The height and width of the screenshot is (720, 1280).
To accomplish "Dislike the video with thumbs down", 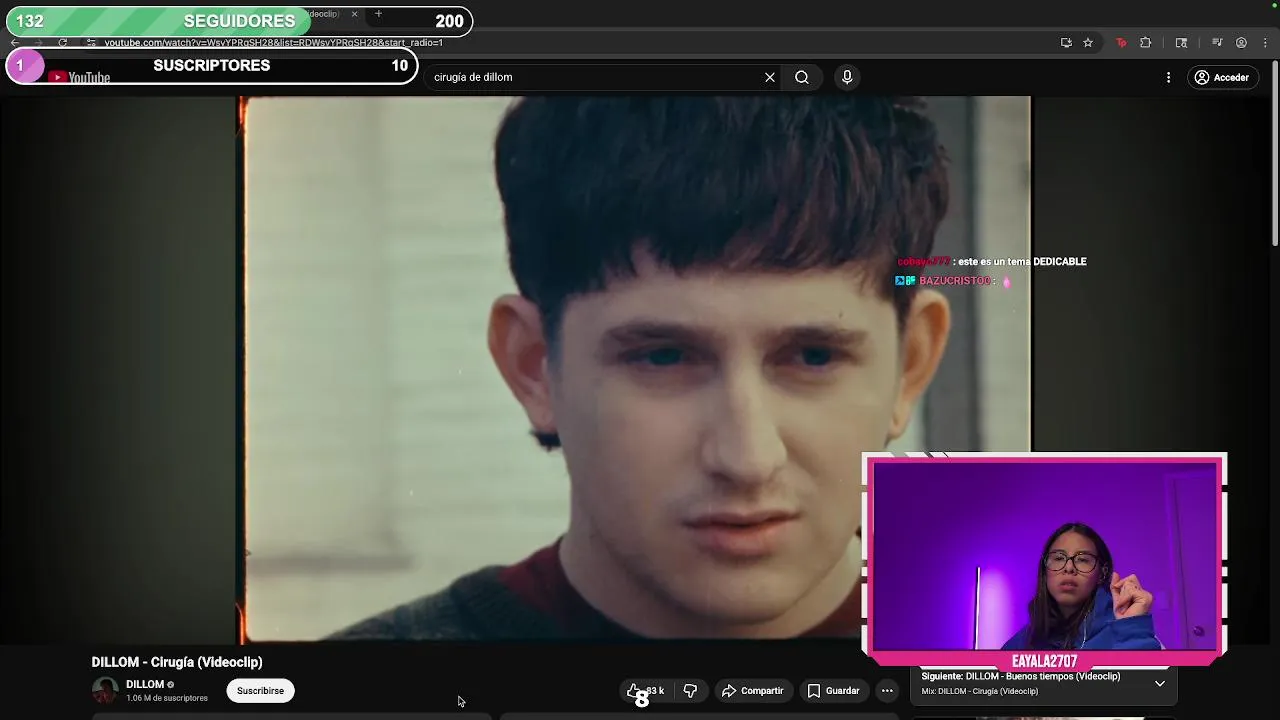I will click(x=690, y=691).
